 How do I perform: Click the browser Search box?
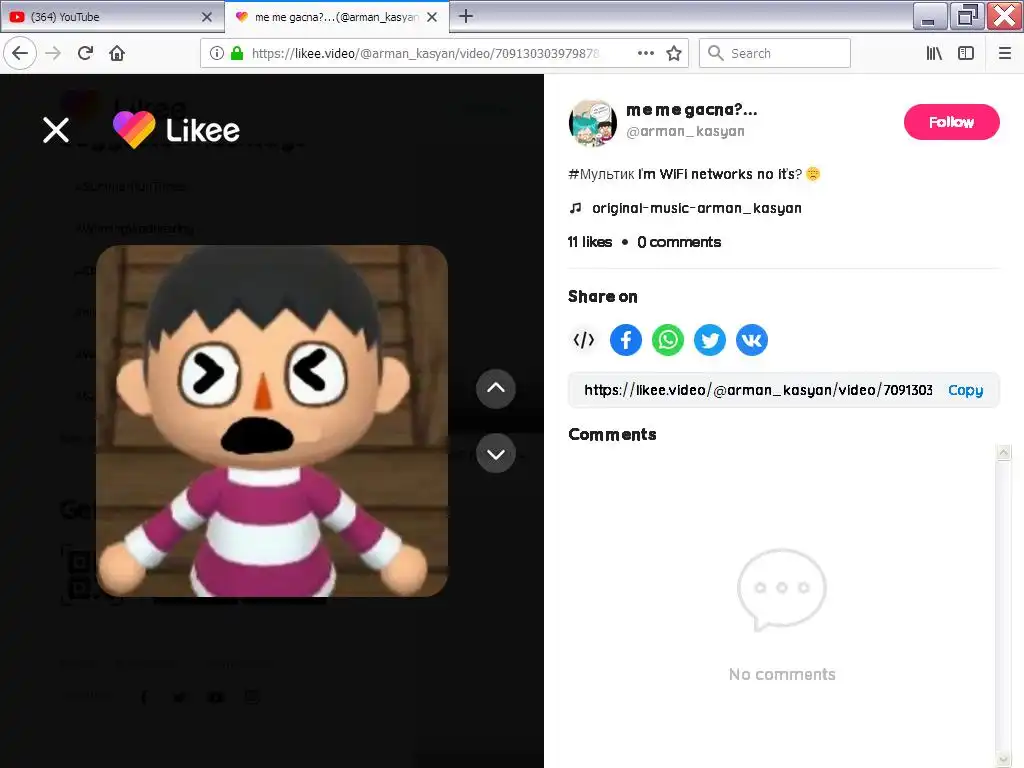pyautogui.click(x=775, y=53)
